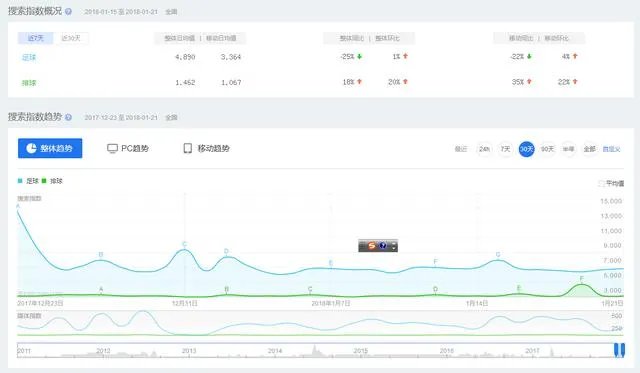Click the 整体同比 column header
The width and height of the screenshot is (640, 373).
click(x=352, y=38)
